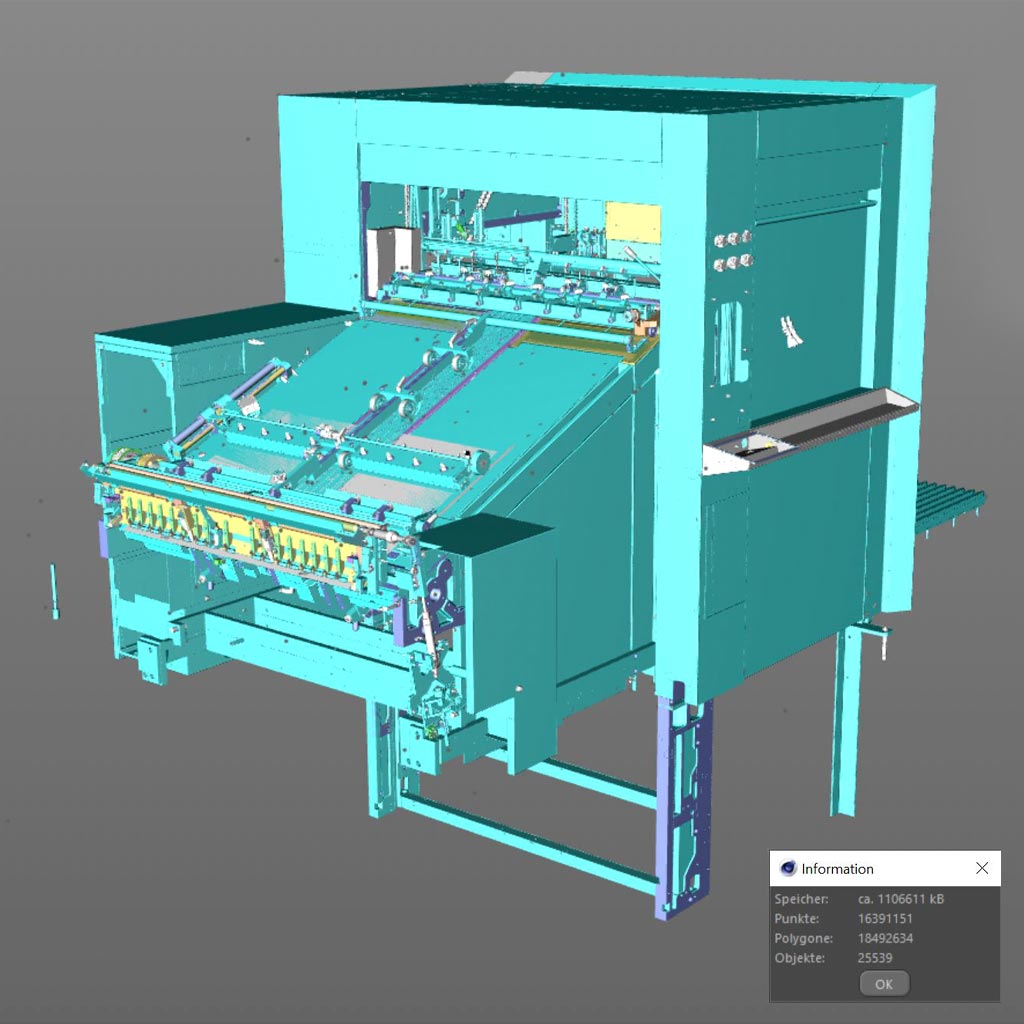Viewport: 1024px width, 1024px height.
Task: Click OK in the Information dialog
Action: click(884, 984)
